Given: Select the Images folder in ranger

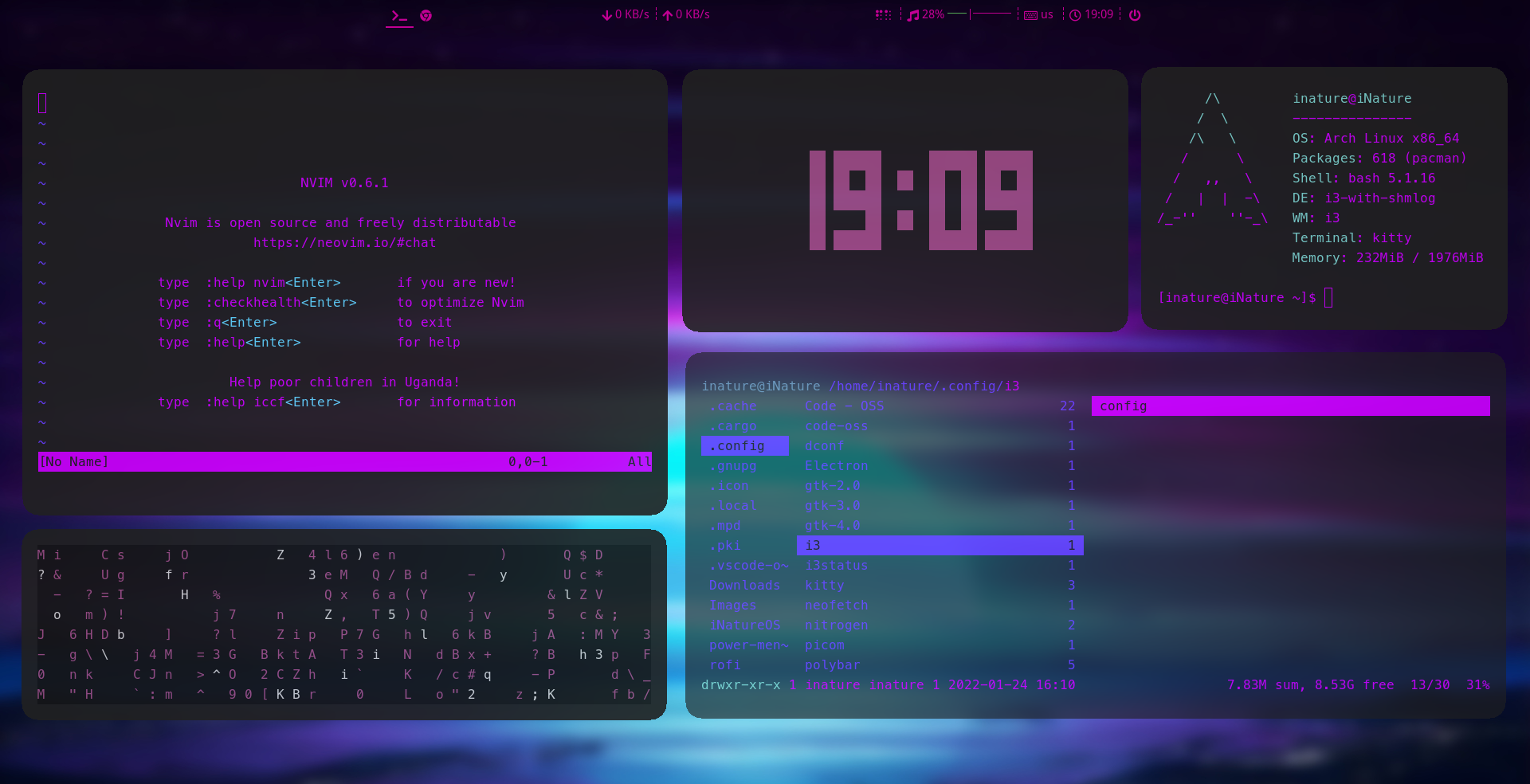Looking at the screenshot, I should point(733,606).
